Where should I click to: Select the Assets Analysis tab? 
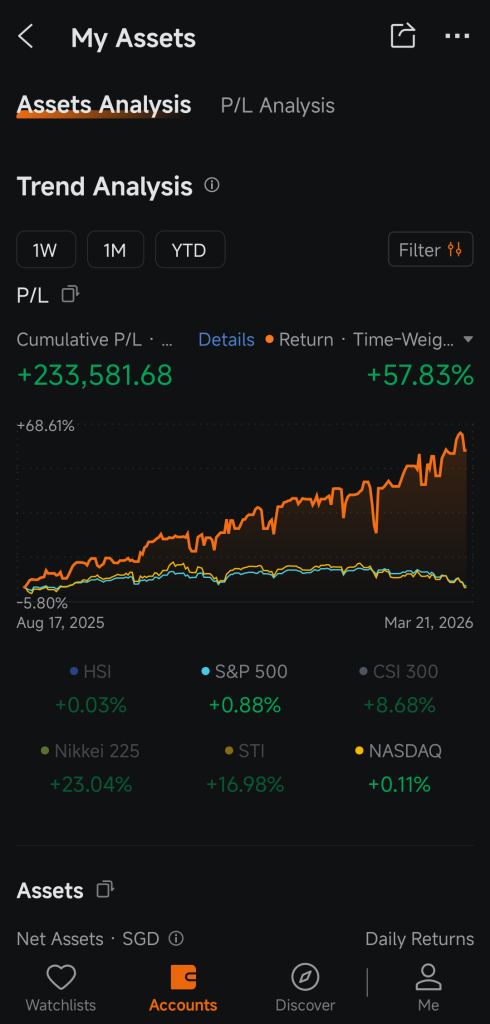click(104, 105)
